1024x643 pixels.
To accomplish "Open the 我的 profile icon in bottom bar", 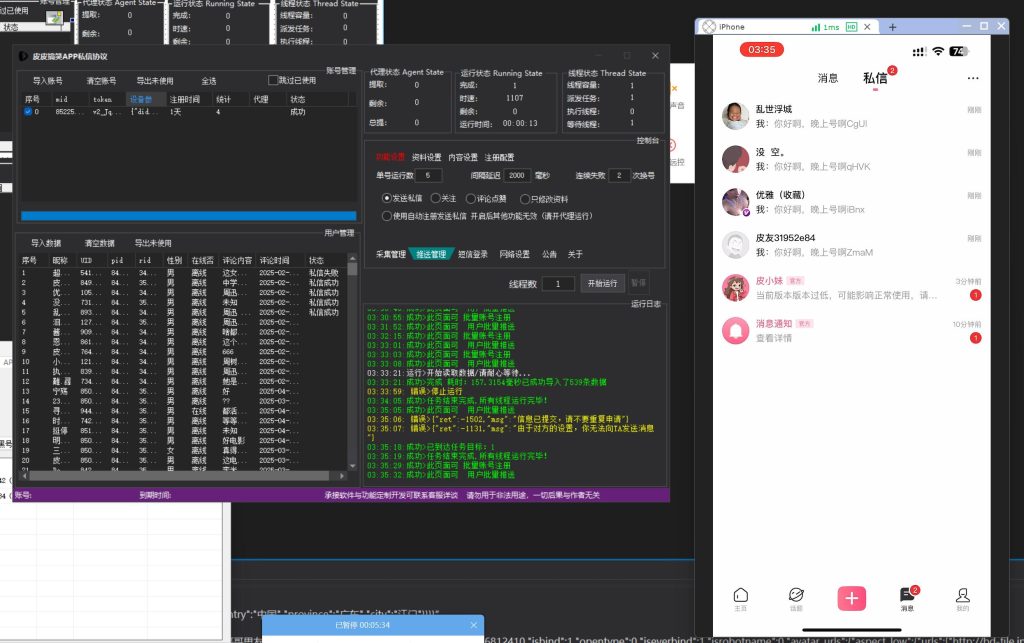I will [963, 596].
